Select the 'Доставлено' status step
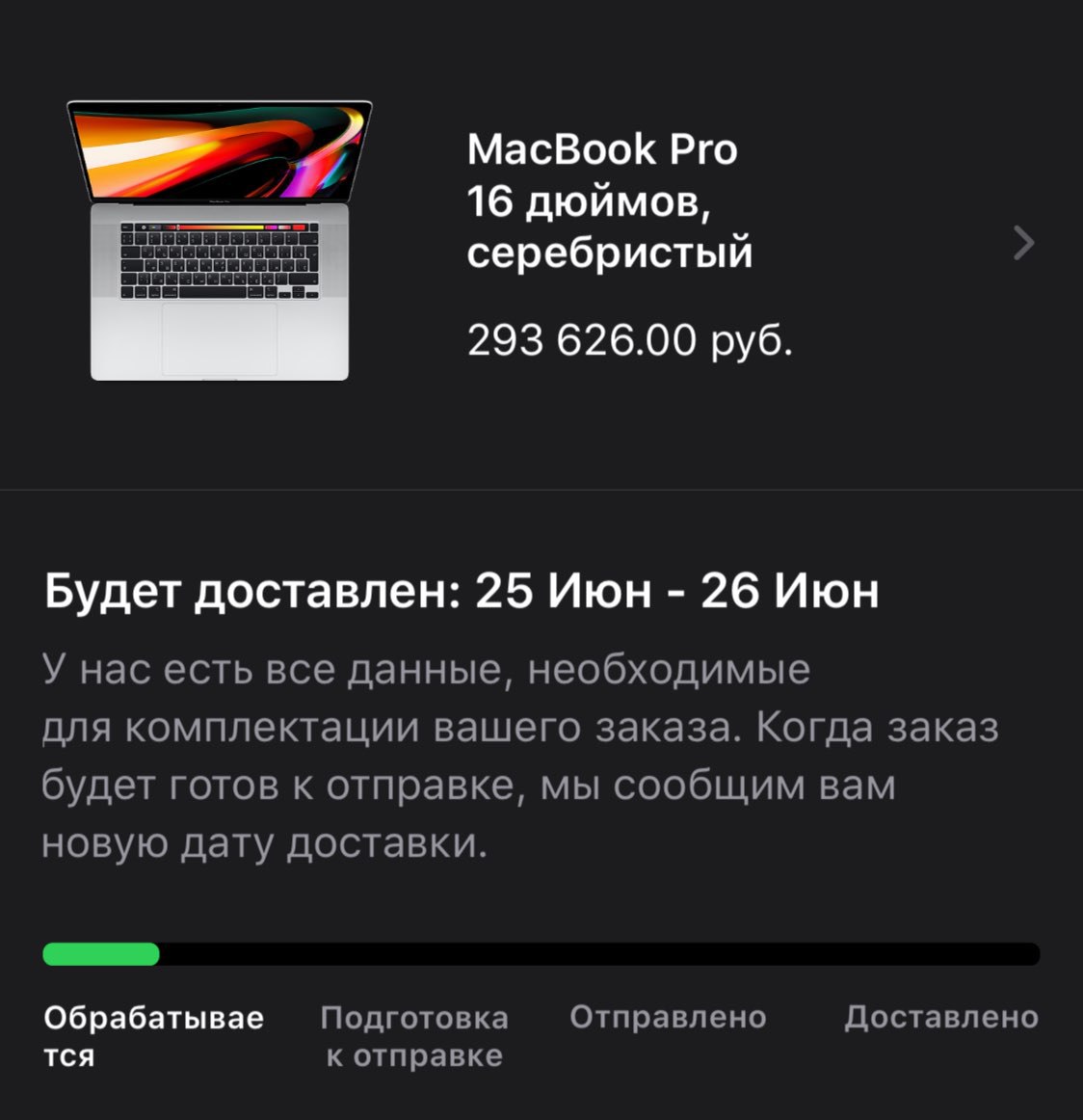Viewport: 1083px width, 1120px height. click(x=941, y=1017)
